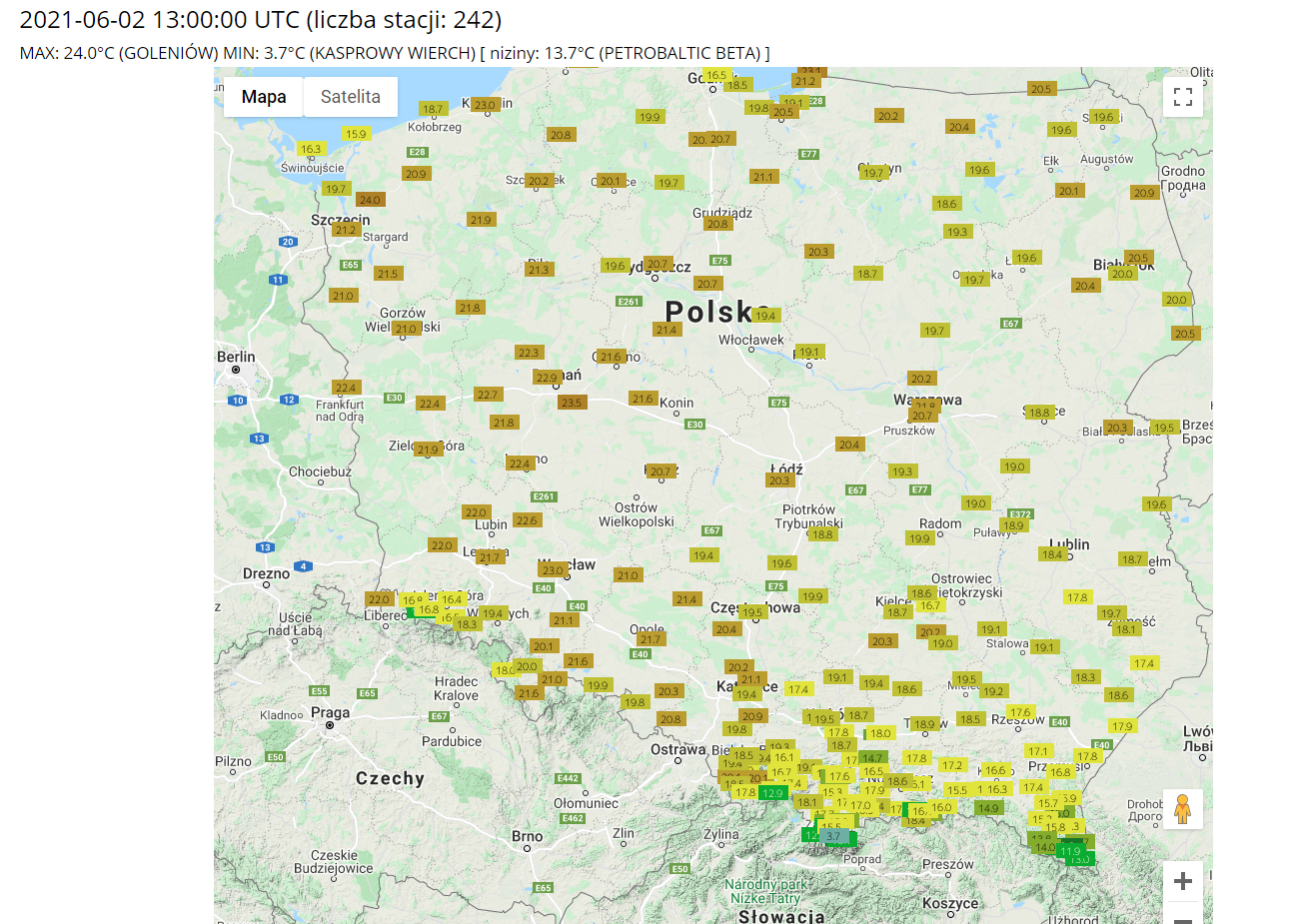1307x924 pixels.
Task: Click the green 14.7 temperature marker
Action: point(872,758)
